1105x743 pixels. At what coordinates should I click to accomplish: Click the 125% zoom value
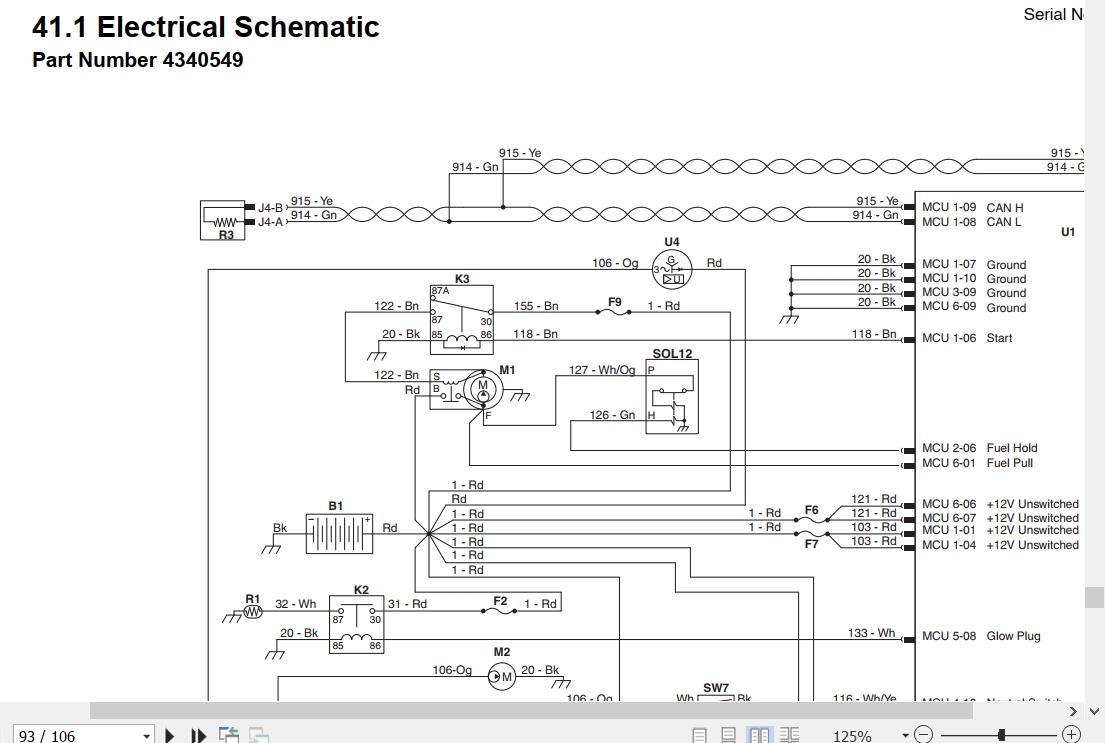click(x=853, y=736)
